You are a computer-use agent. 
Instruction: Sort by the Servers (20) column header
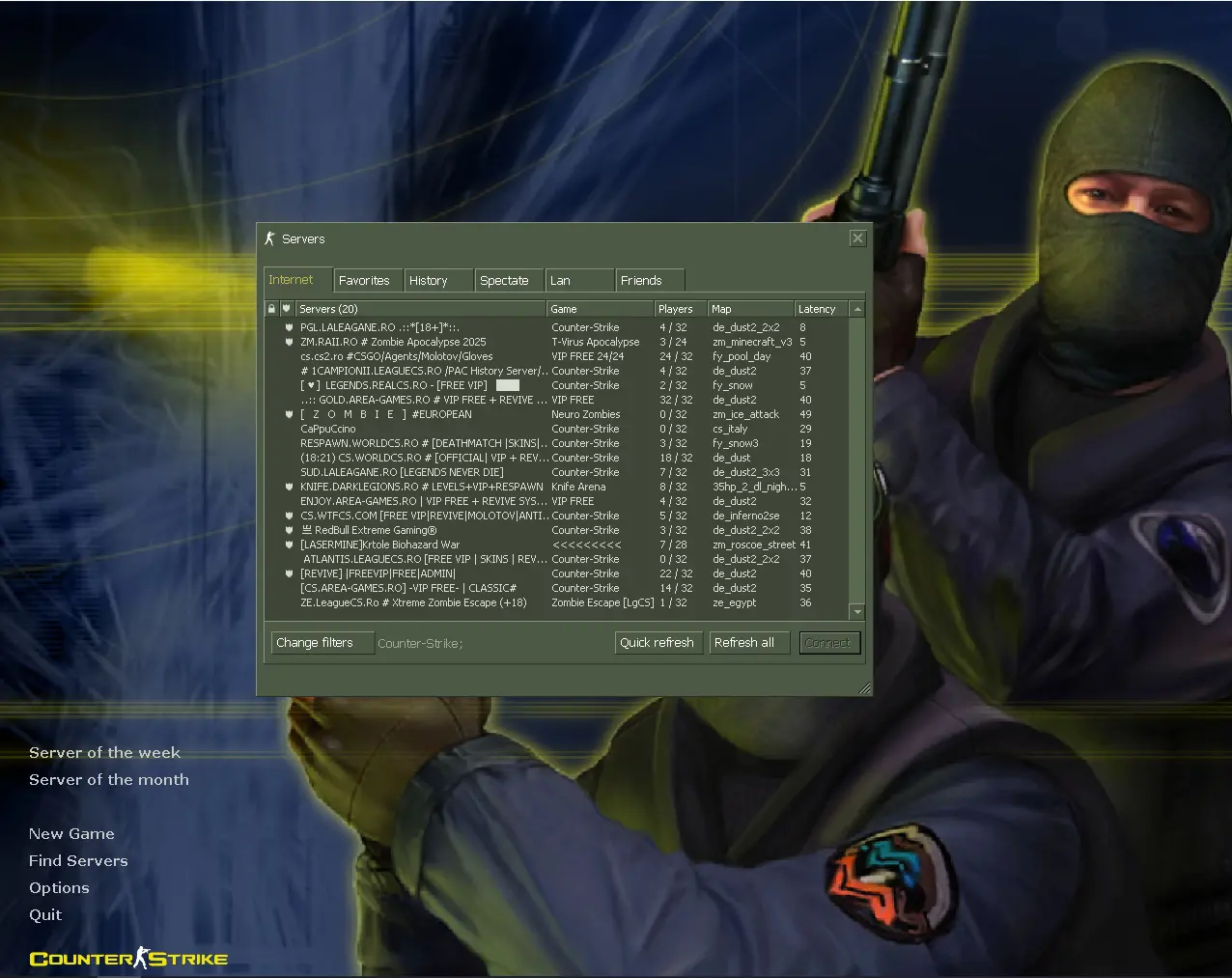point(420,309)
